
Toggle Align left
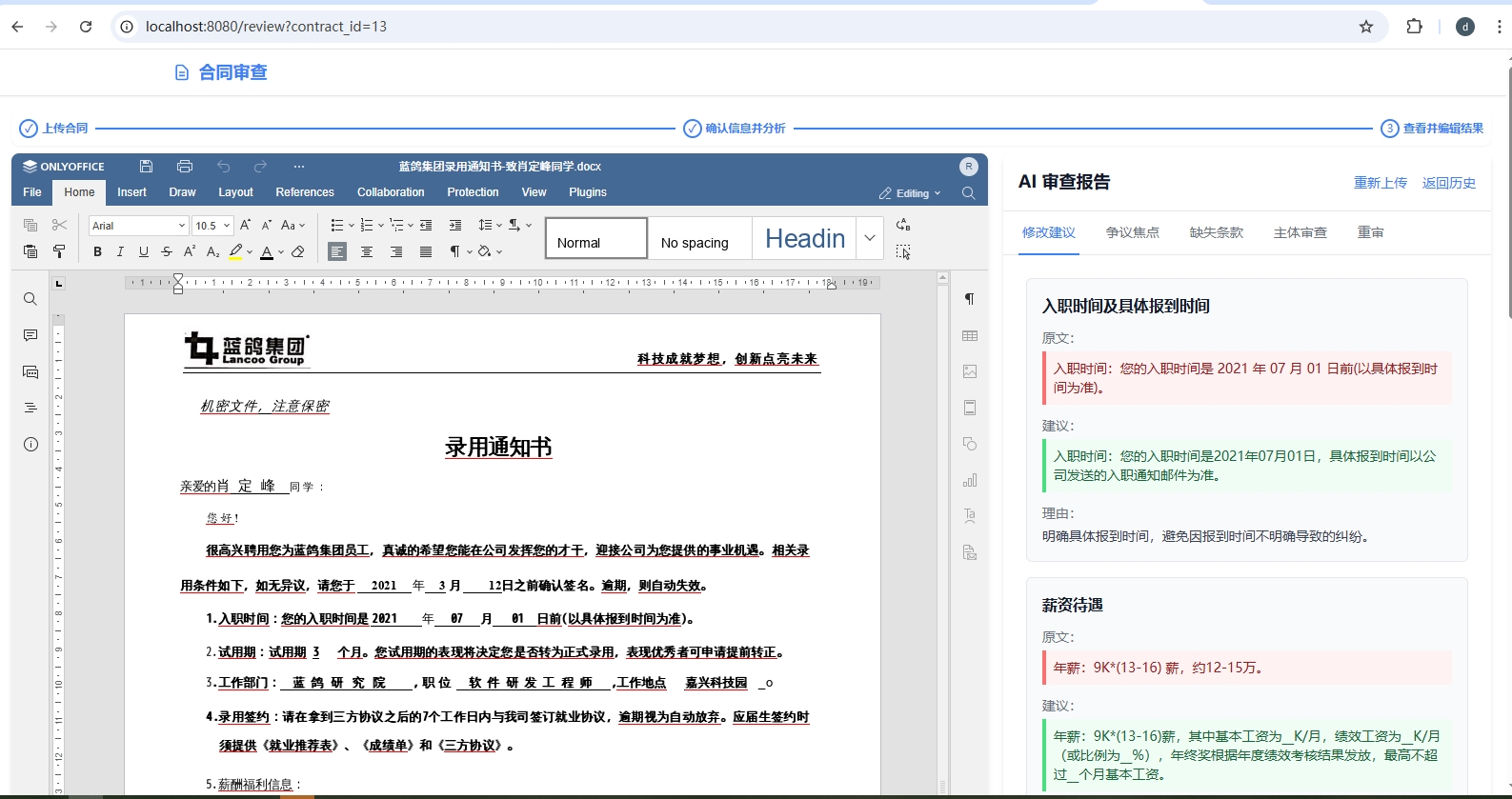[x=337, y=251]
